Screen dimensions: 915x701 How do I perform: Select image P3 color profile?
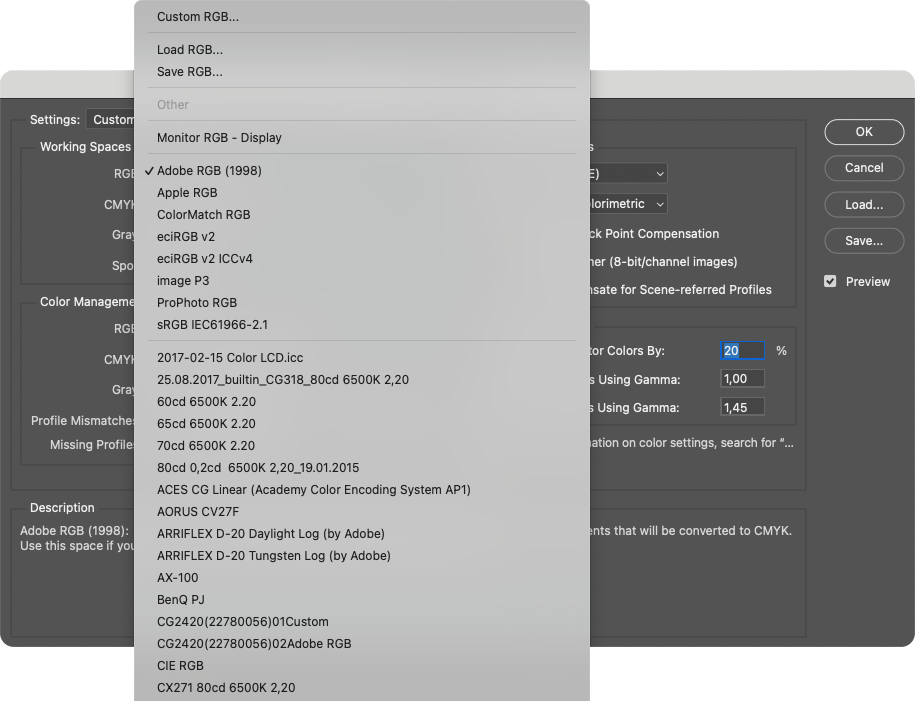(183, 281)
